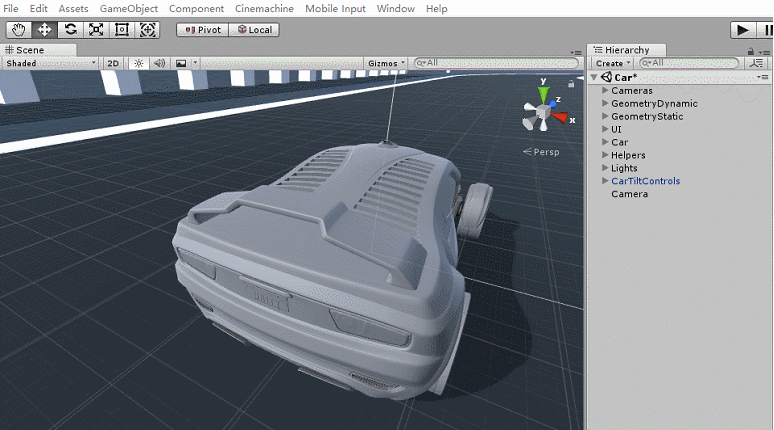Open scene effects dropdown arrow
Image resolution: width=774 pixels, height=430 pixels.
coord(195,63)
